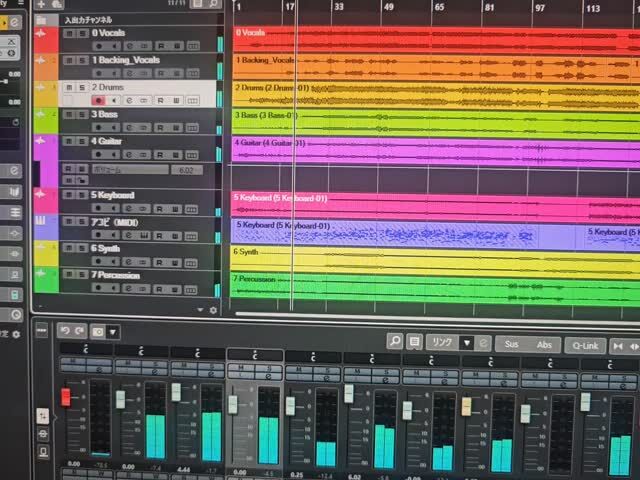Mute the 0 Vocals track
The image size is (640, 480).
69,33
